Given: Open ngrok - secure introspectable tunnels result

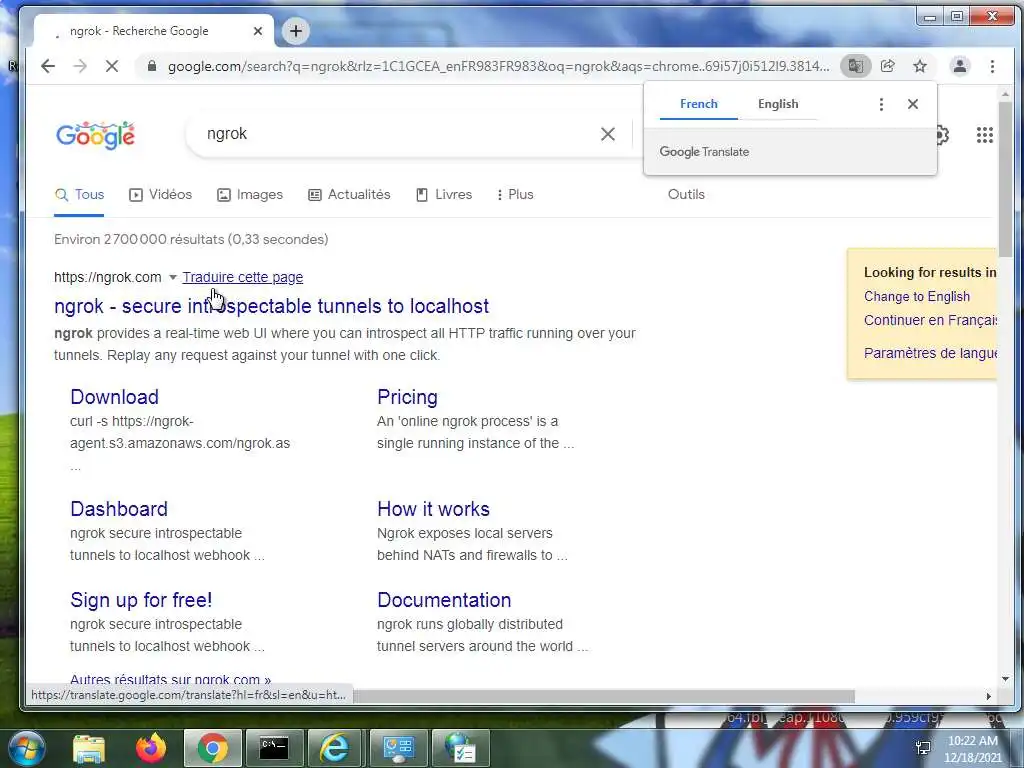Looking at the screenshot, I should click(271, 306).
